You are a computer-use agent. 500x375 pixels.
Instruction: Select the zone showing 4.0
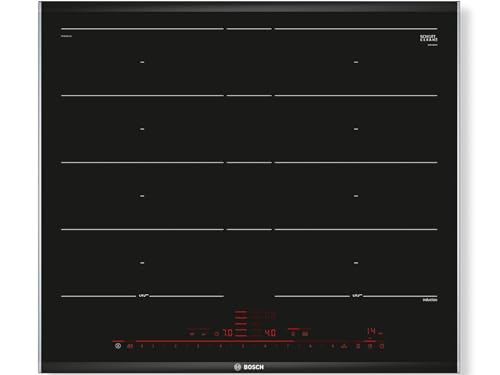point(270,332)
